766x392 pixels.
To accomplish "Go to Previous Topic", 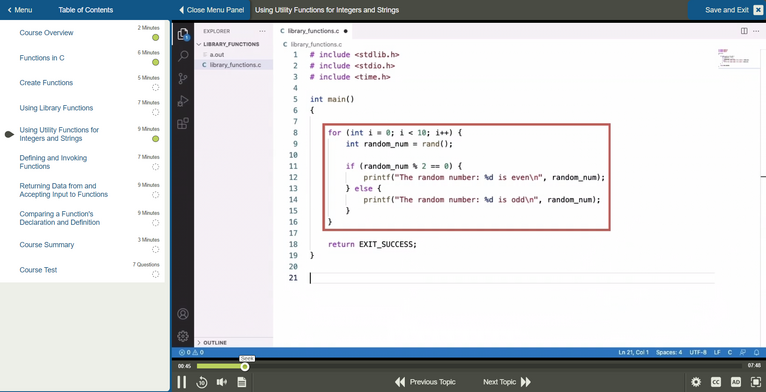I will pyautogui.click(x=425, y=382).
